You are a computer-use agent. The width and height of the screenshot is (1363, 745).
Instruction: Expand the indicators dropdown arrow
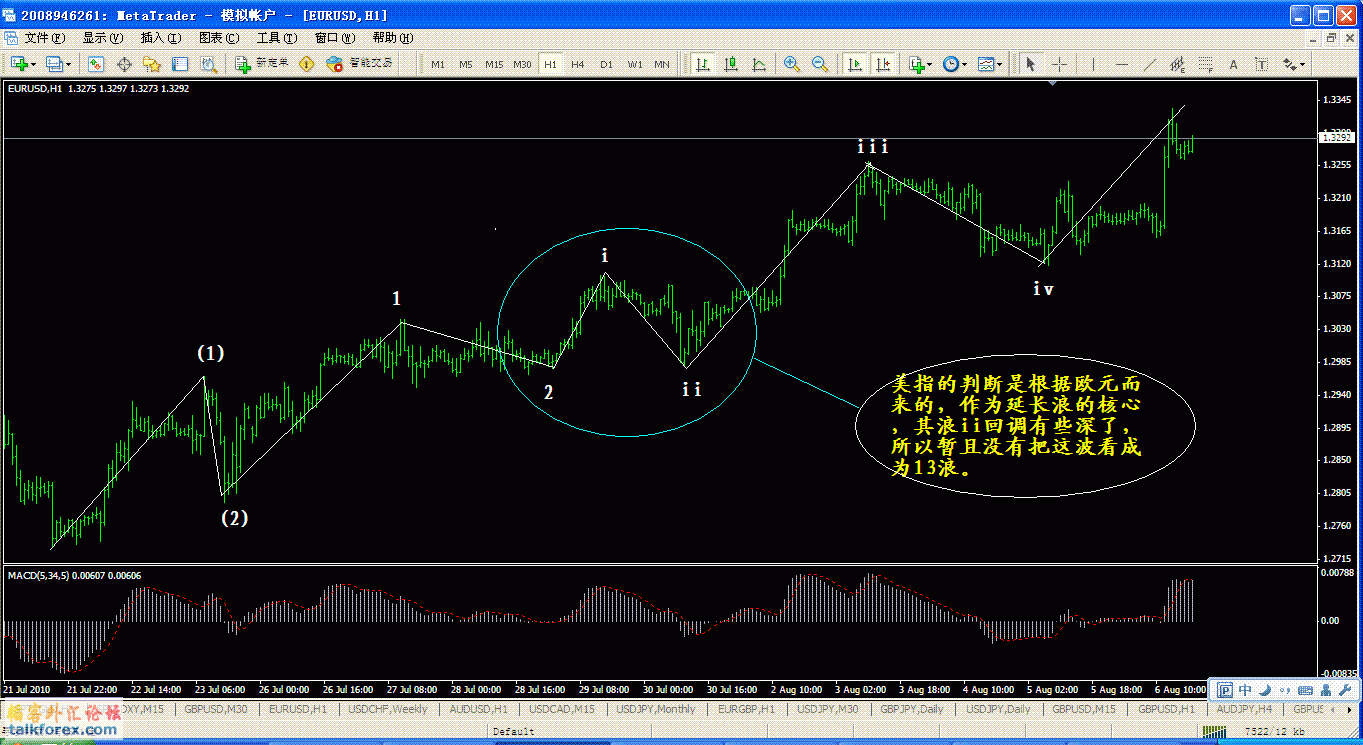coord(930,65)
